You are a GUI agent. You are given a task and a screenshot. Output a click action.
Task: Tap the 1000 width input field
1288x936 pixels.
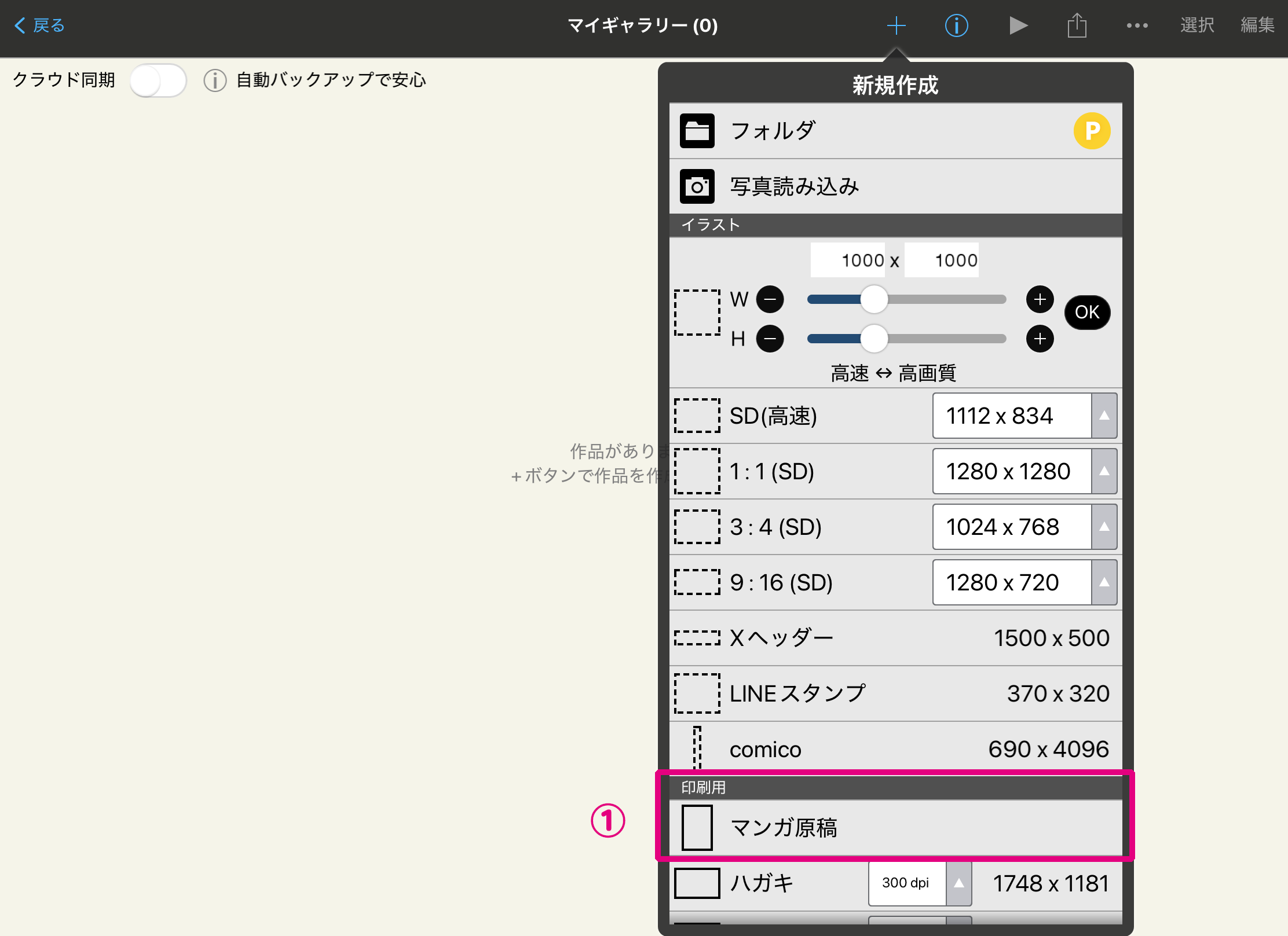(x=847, y=260)
